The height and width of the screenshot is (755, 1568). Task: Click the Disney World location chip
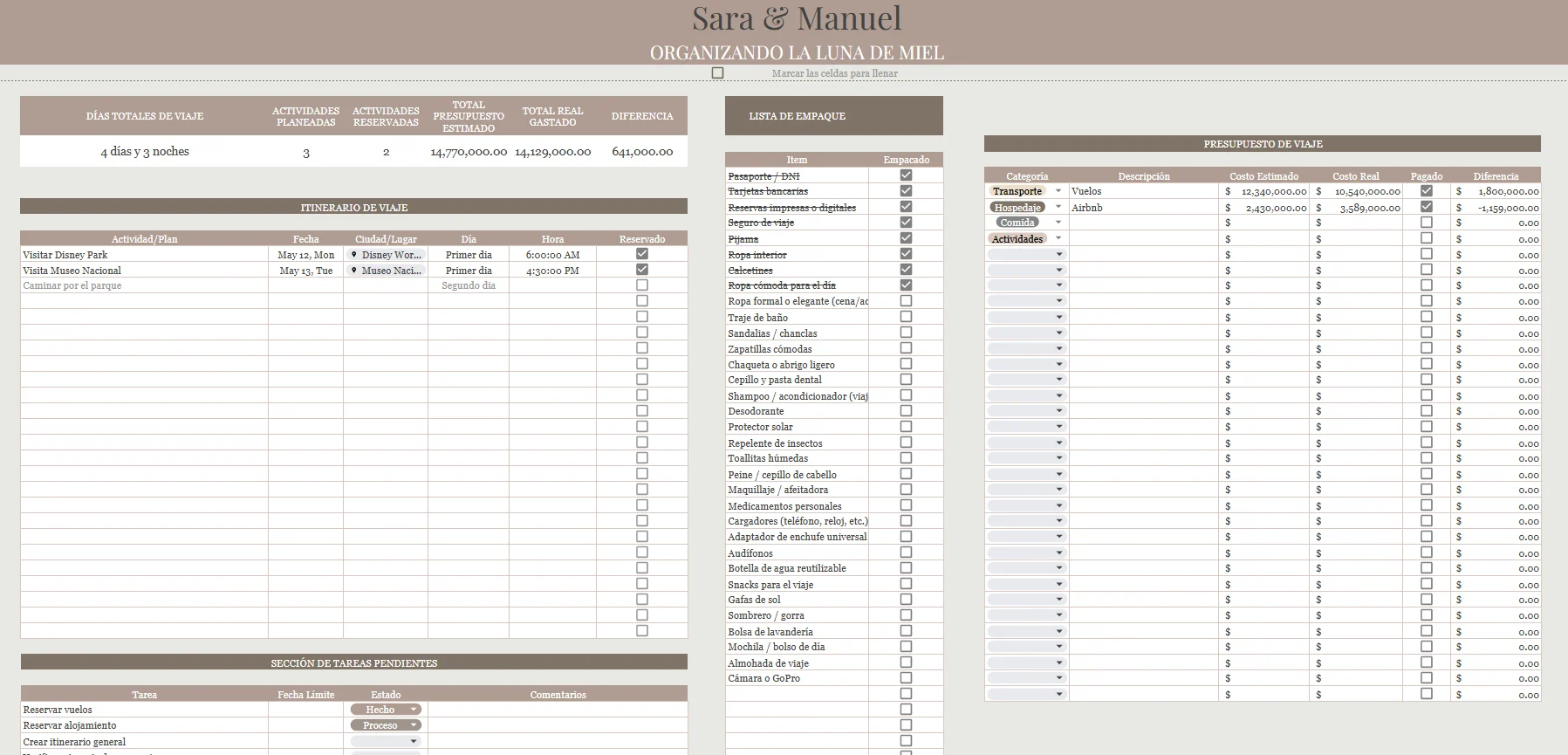pyautogui.click(x=386, y=255)
